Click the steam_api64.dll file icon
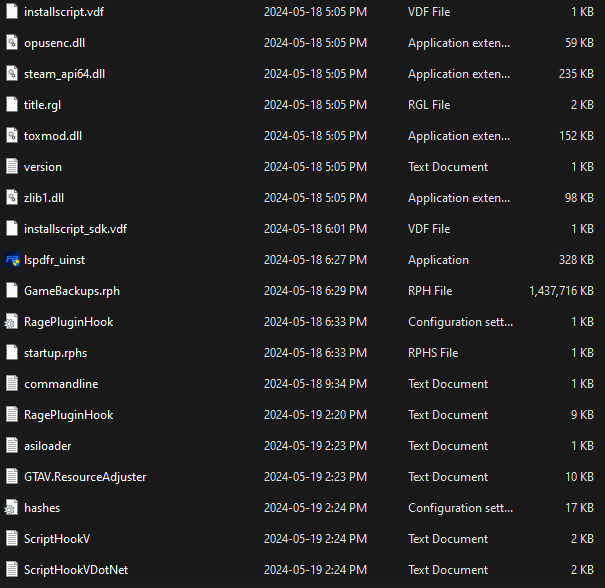 pos(12,73)
